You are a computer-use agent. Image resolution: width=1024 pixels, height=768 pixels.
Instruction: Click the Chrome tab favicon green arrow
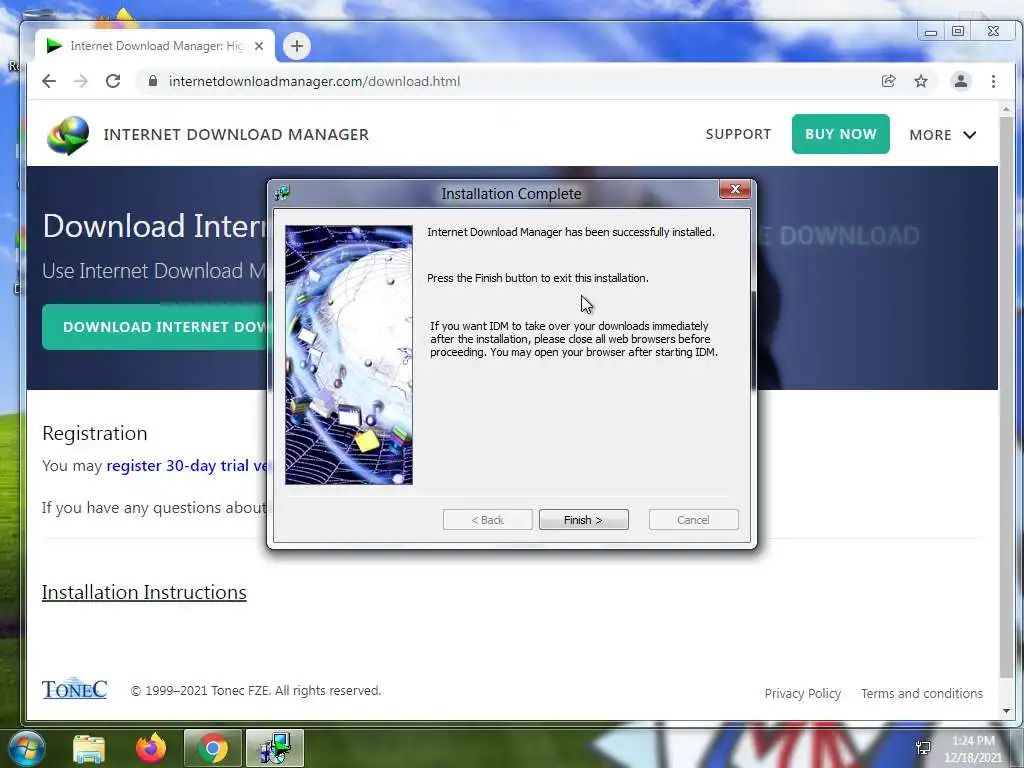[54, 46]
